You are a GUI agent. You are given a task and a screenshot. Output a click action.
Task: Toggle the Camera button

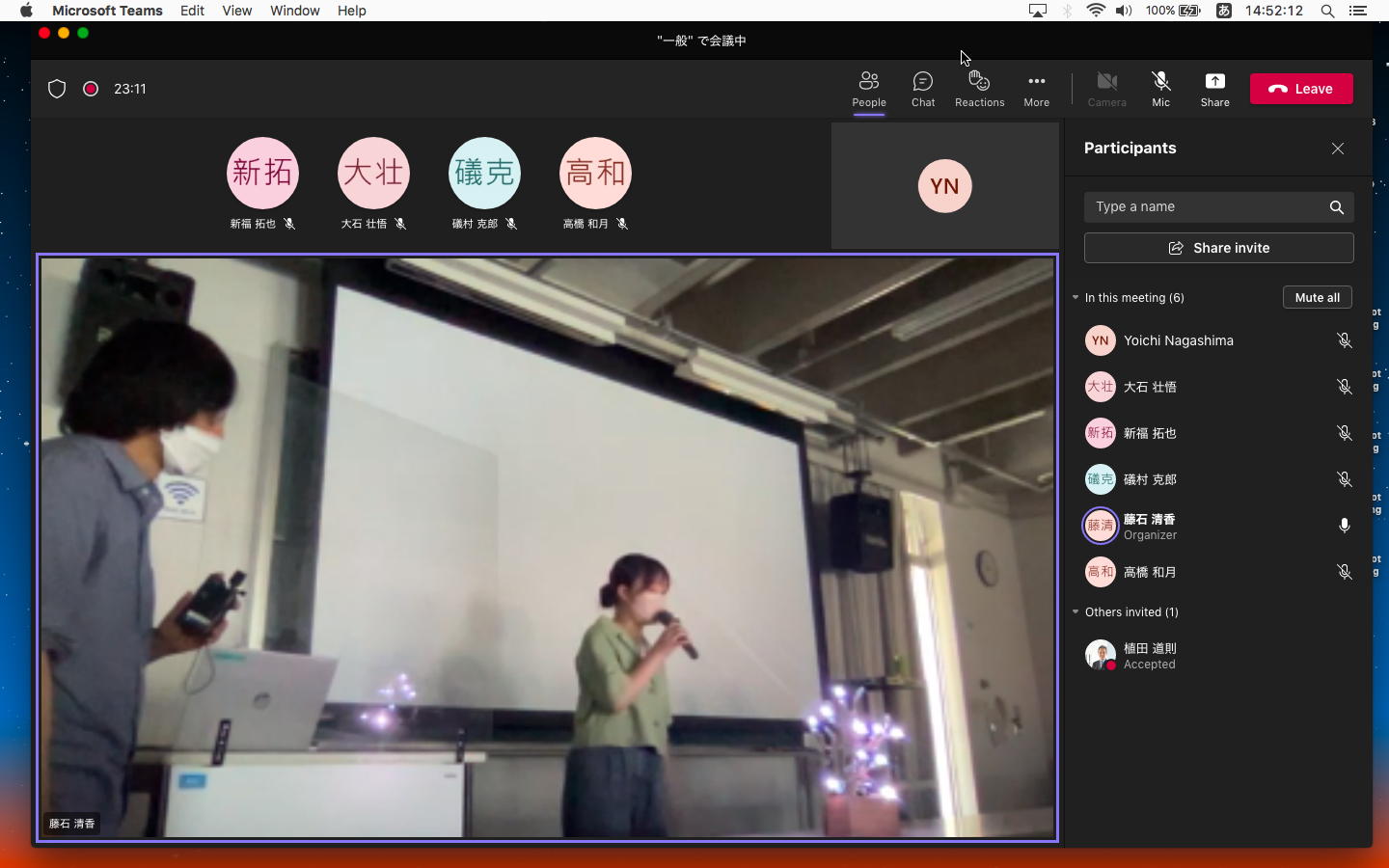(1106, 88)
